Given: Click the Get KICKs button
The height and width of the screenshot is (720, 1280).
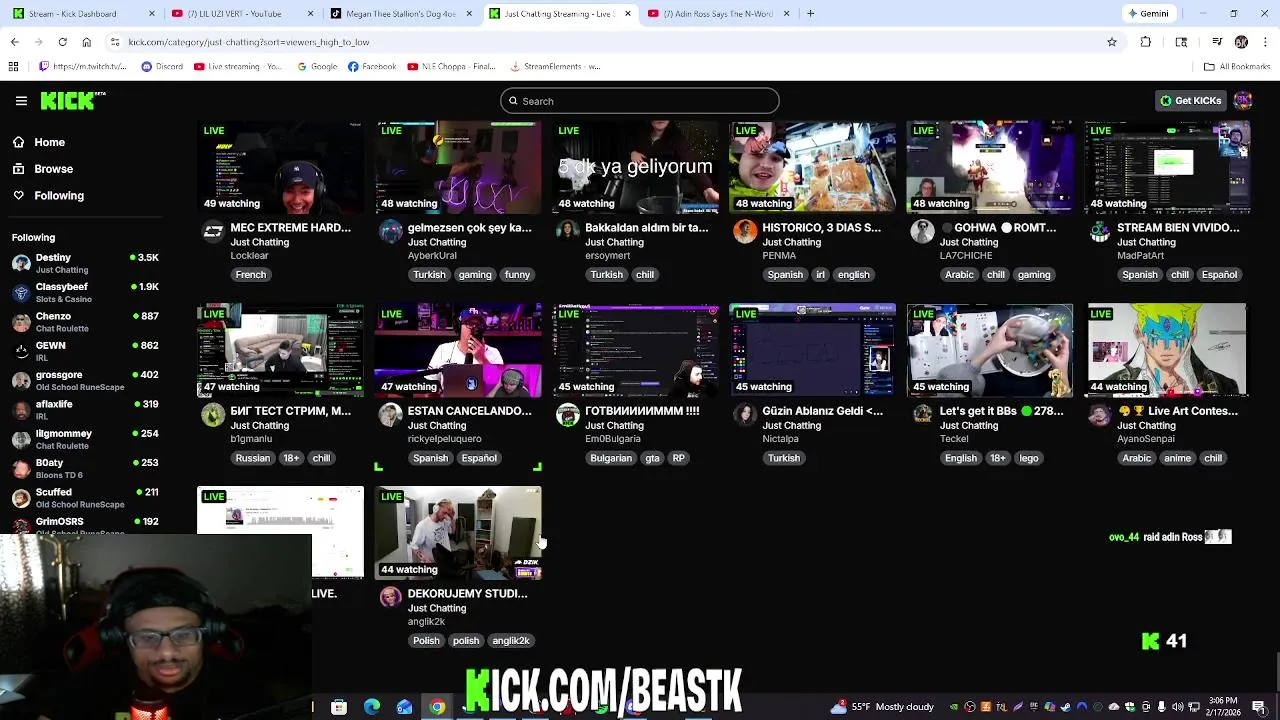Looking at the screenshot, I should coord(1190,101).
